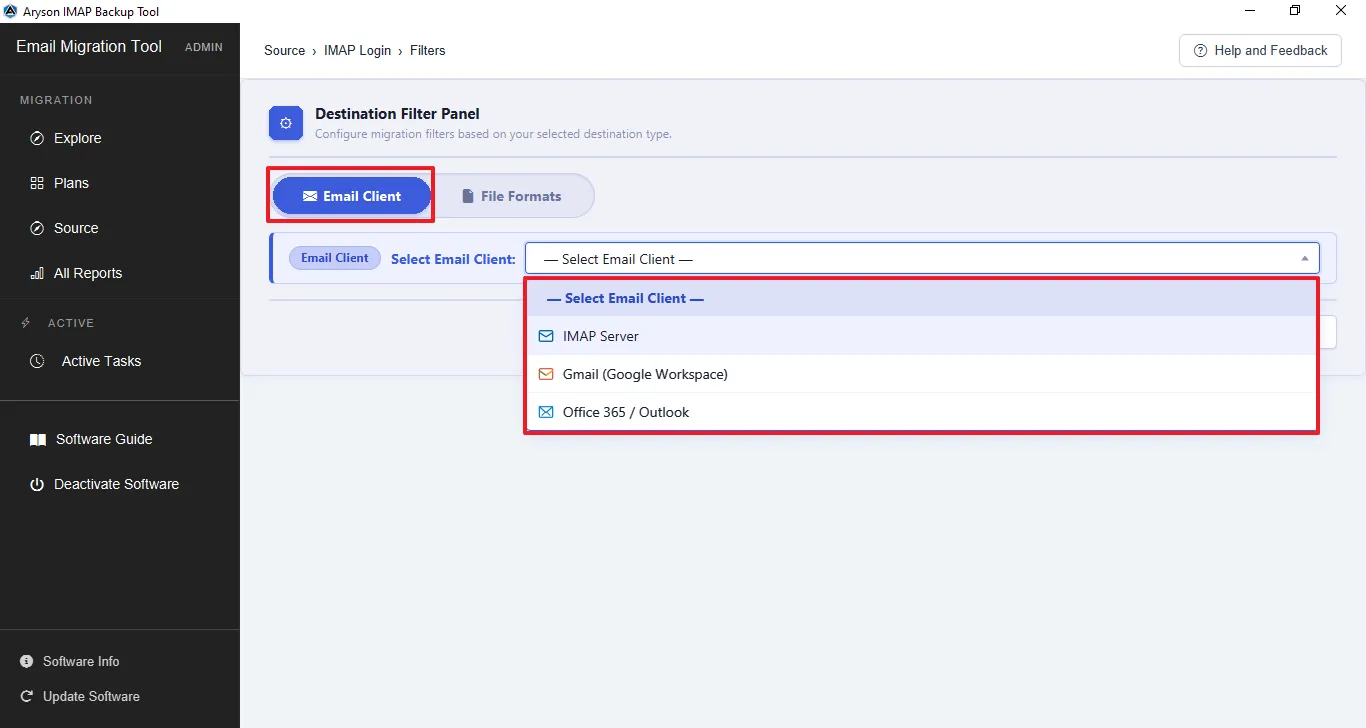Click the Software Guide book icon

coord(38,439)
